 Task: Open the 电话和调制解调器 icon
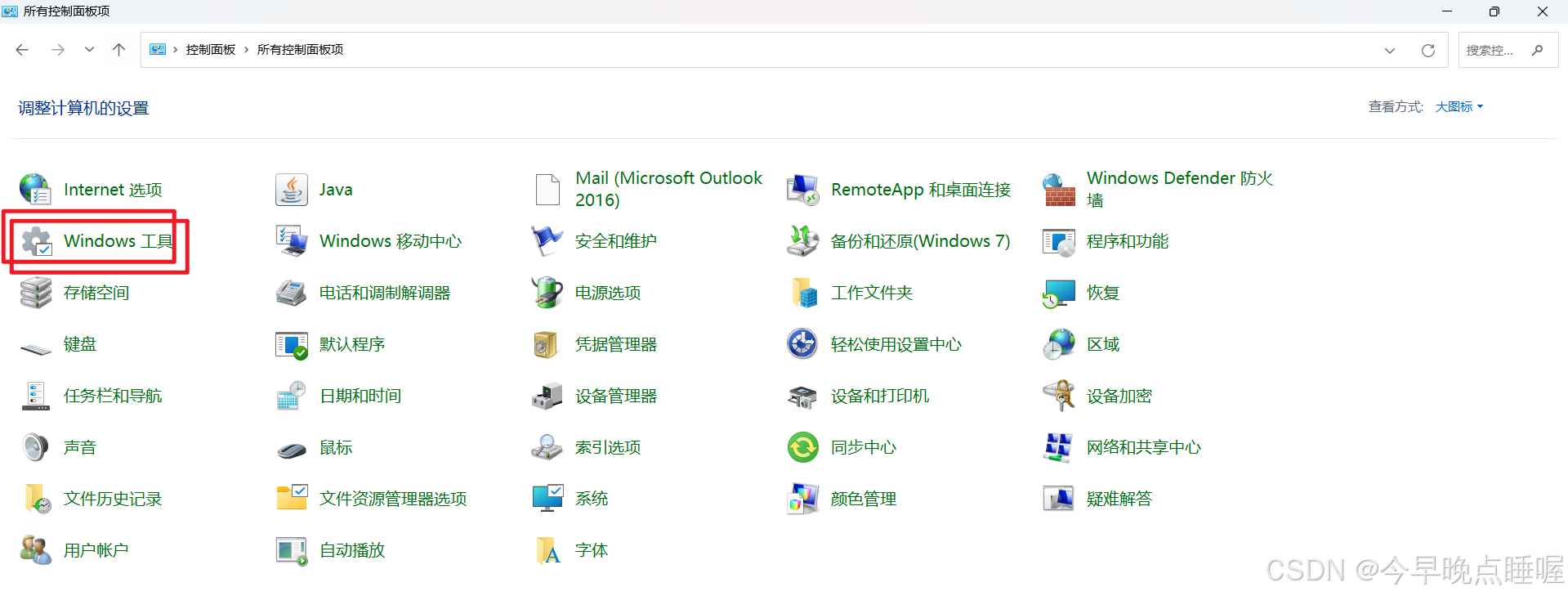coord(291,292)
